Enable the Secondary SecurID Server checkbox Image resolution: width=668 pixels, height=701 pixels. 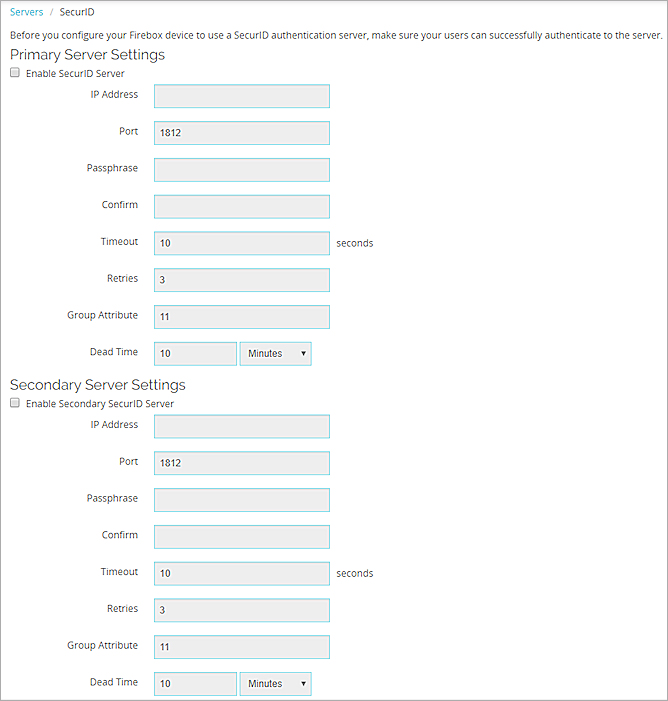15,404
